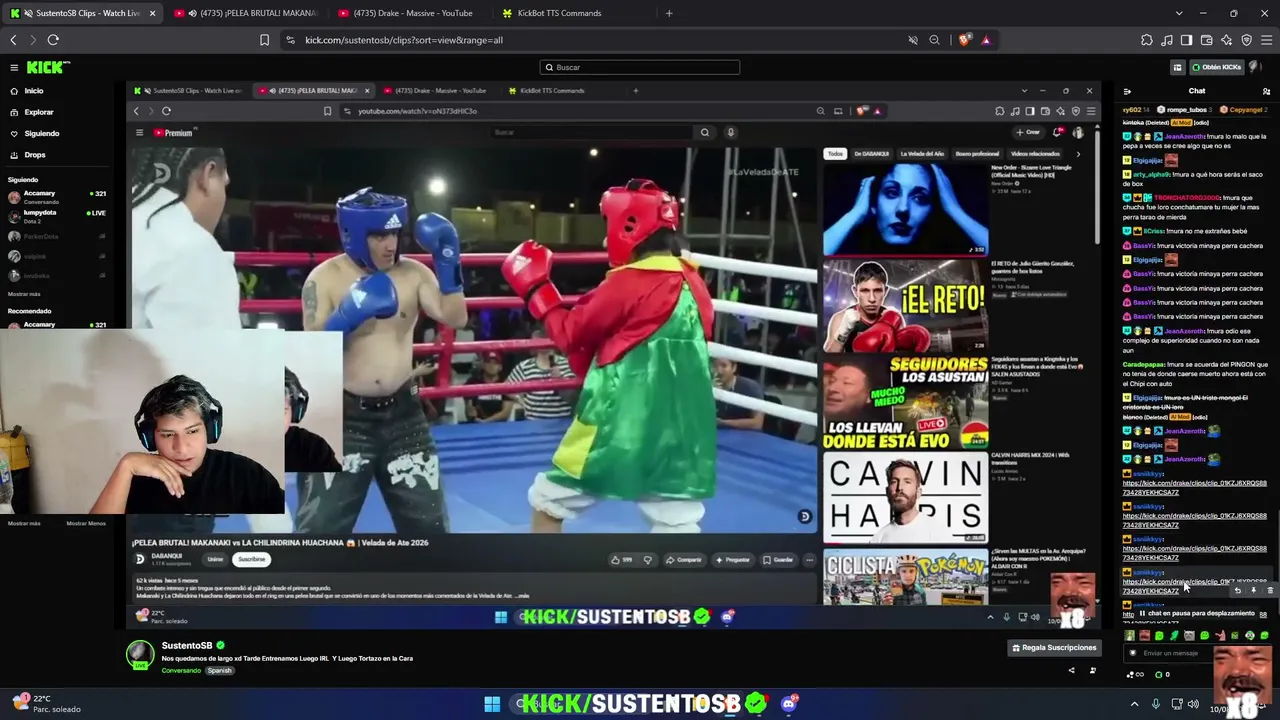Open the Brave Shields lion icon
This screenshot has height=720, width=1280.
pyautogui.click(x=964, y=40)
